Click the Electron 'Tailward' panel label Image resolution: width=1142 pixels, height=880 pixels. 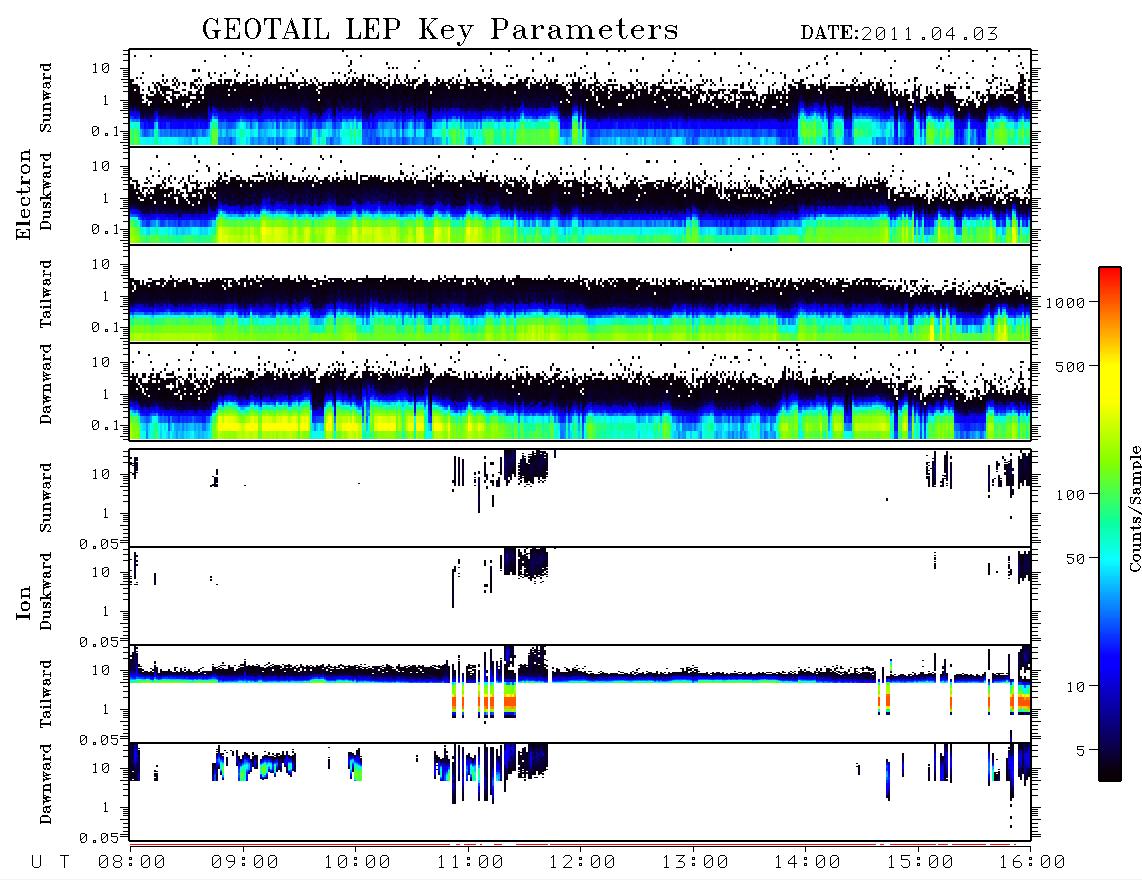pos(46,294)
